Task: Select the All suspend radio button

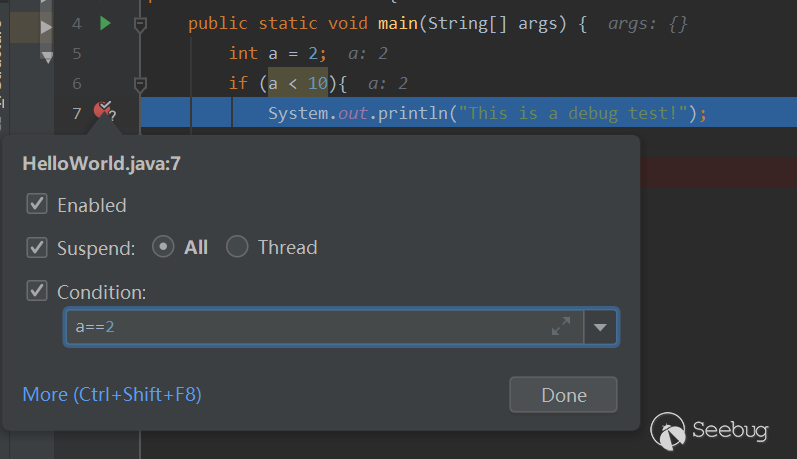Action: click(x=163, y=246)
